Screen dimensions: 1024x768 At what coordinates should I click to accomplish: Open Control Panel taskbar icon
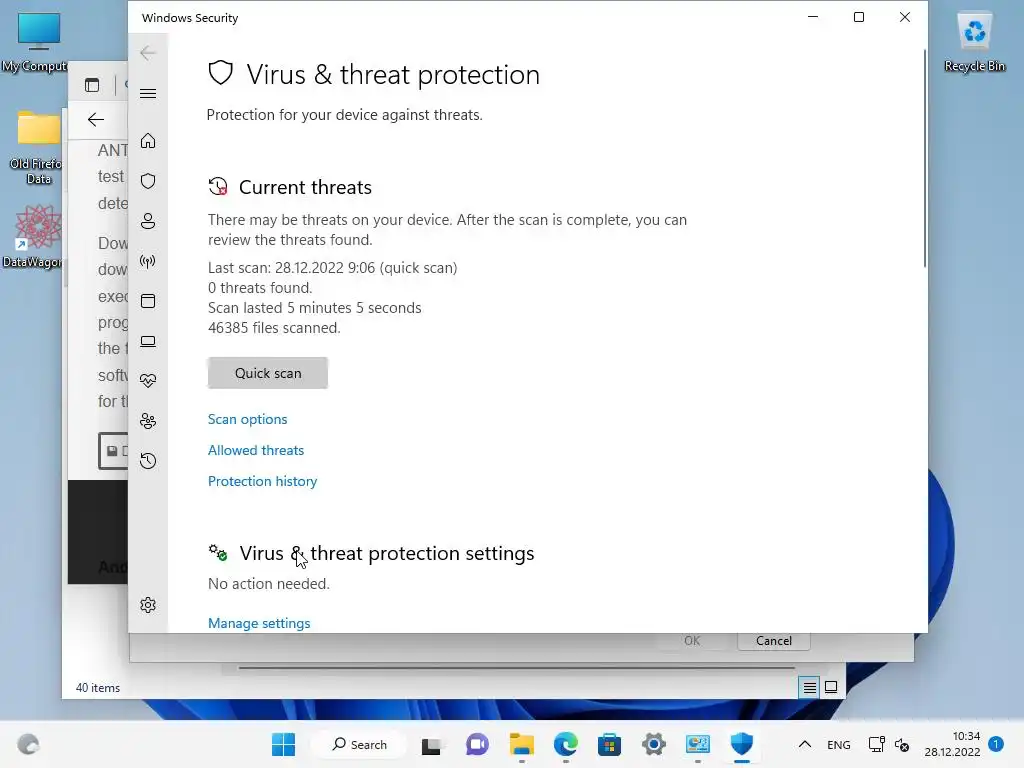click(x=697, y=744)
